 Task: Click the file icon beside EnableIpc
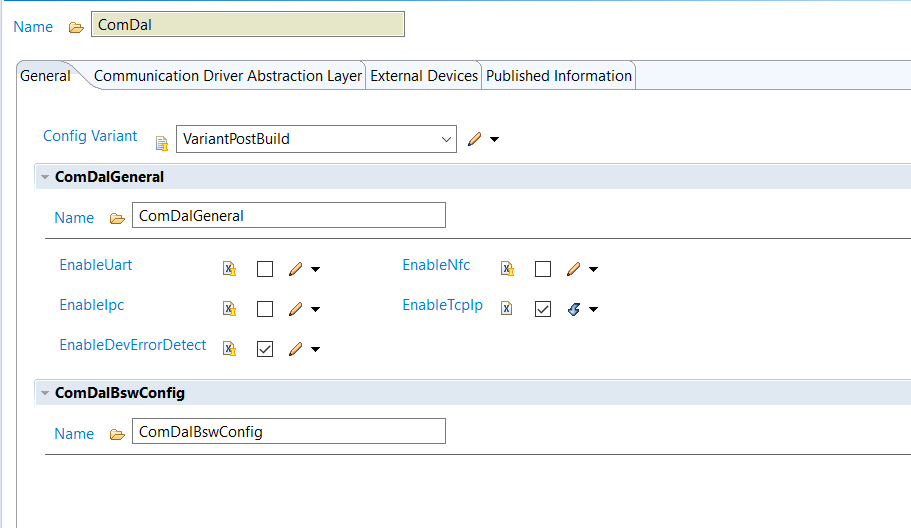click(229, 309)
